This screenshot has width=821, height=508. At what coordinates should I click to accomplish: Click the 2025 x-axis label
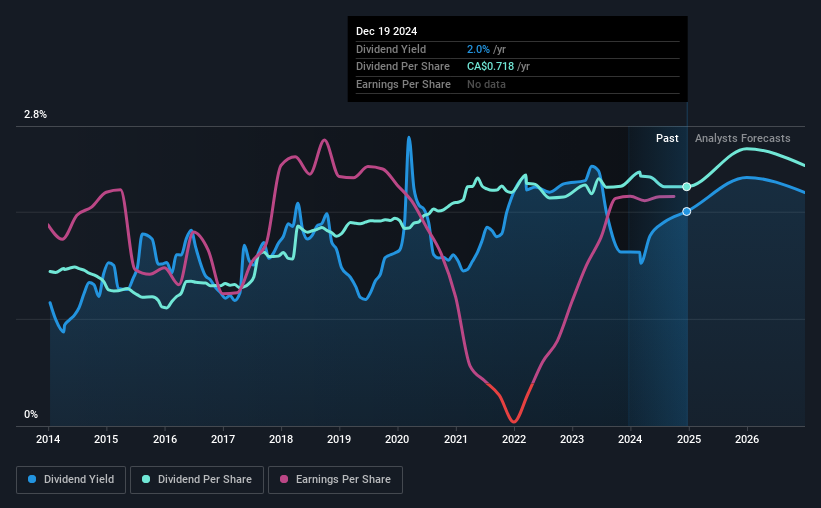[689, 439]
